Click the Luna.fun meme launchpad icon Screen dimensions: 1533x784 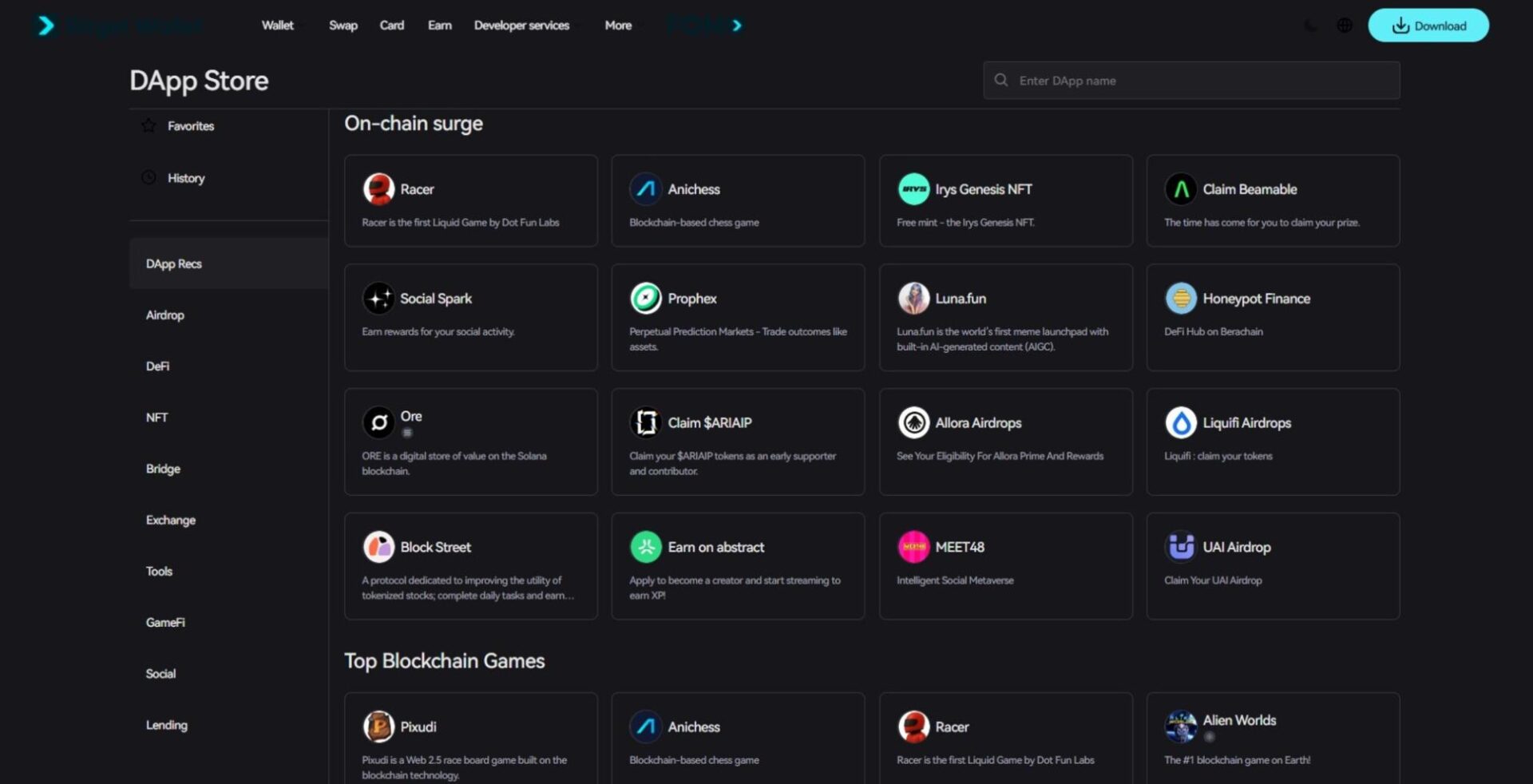913,298
